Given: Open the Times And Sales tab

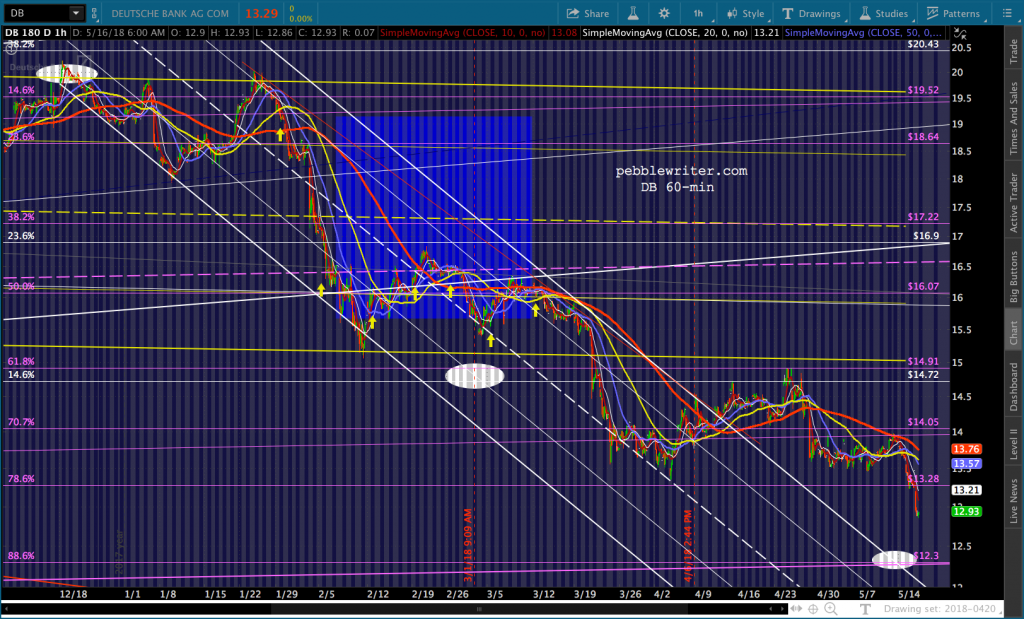Looking at the screenshot, I should (x=1012, y=116).
